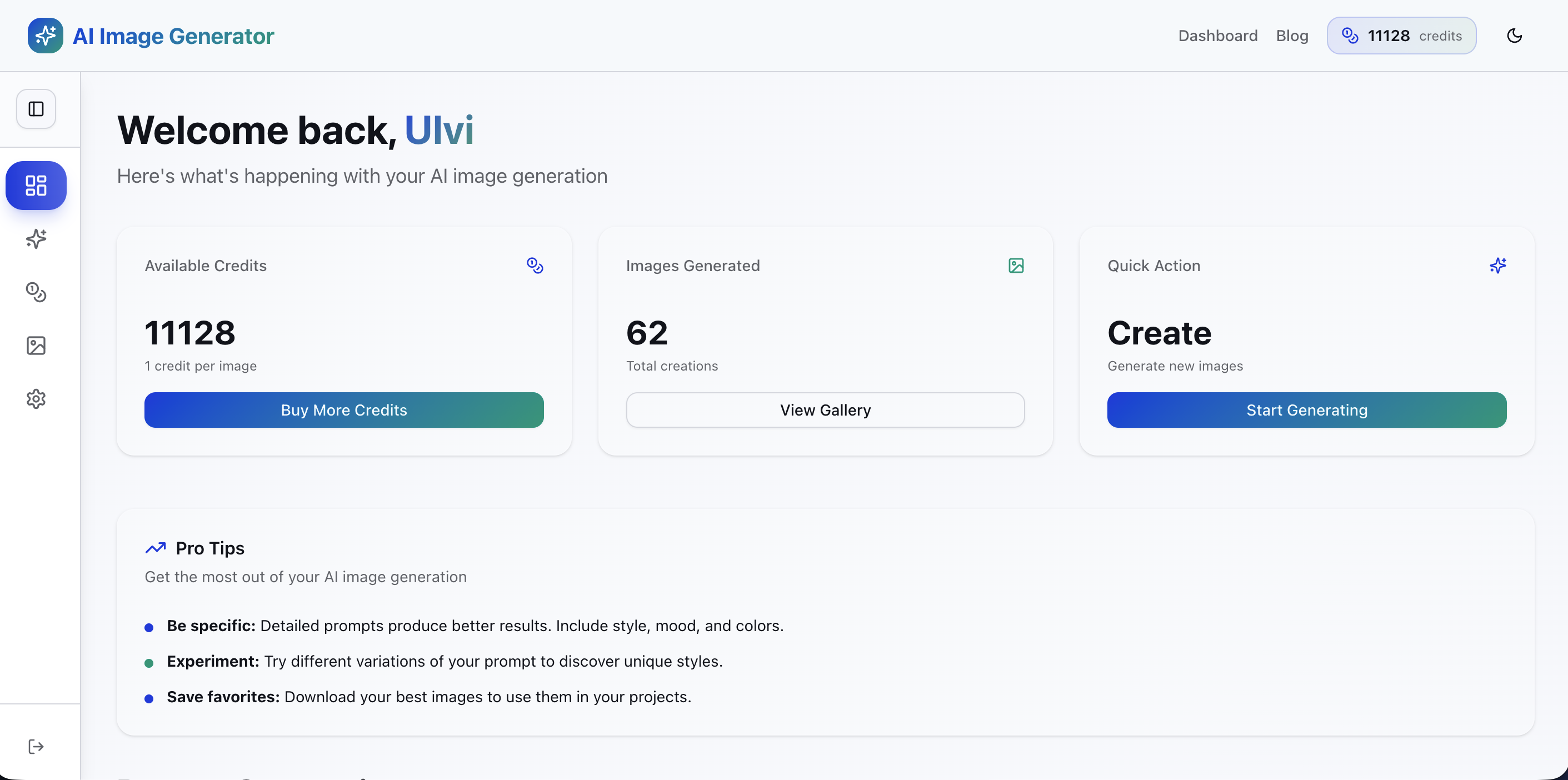Click the sparkle icon on Quick Action card
Viewport: 1568px width, 780px height.
tap(1497, 266)
